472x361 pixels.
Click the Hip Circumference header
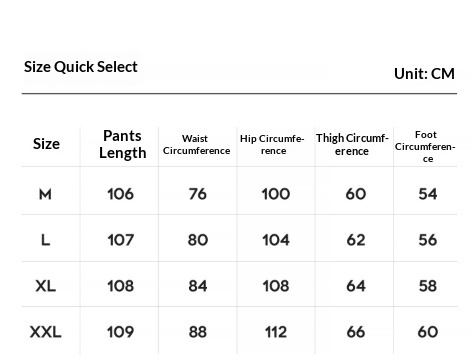coord(272,145)
